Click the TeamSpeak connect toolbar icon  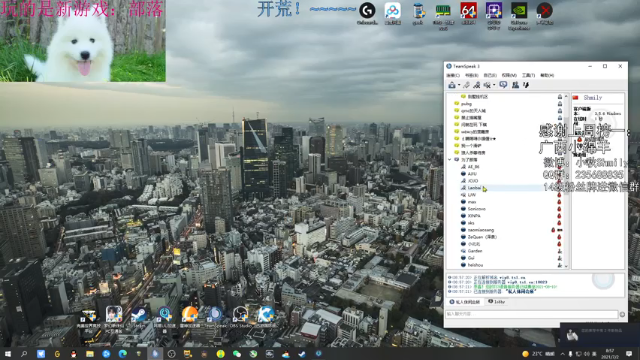pos(452,85)
